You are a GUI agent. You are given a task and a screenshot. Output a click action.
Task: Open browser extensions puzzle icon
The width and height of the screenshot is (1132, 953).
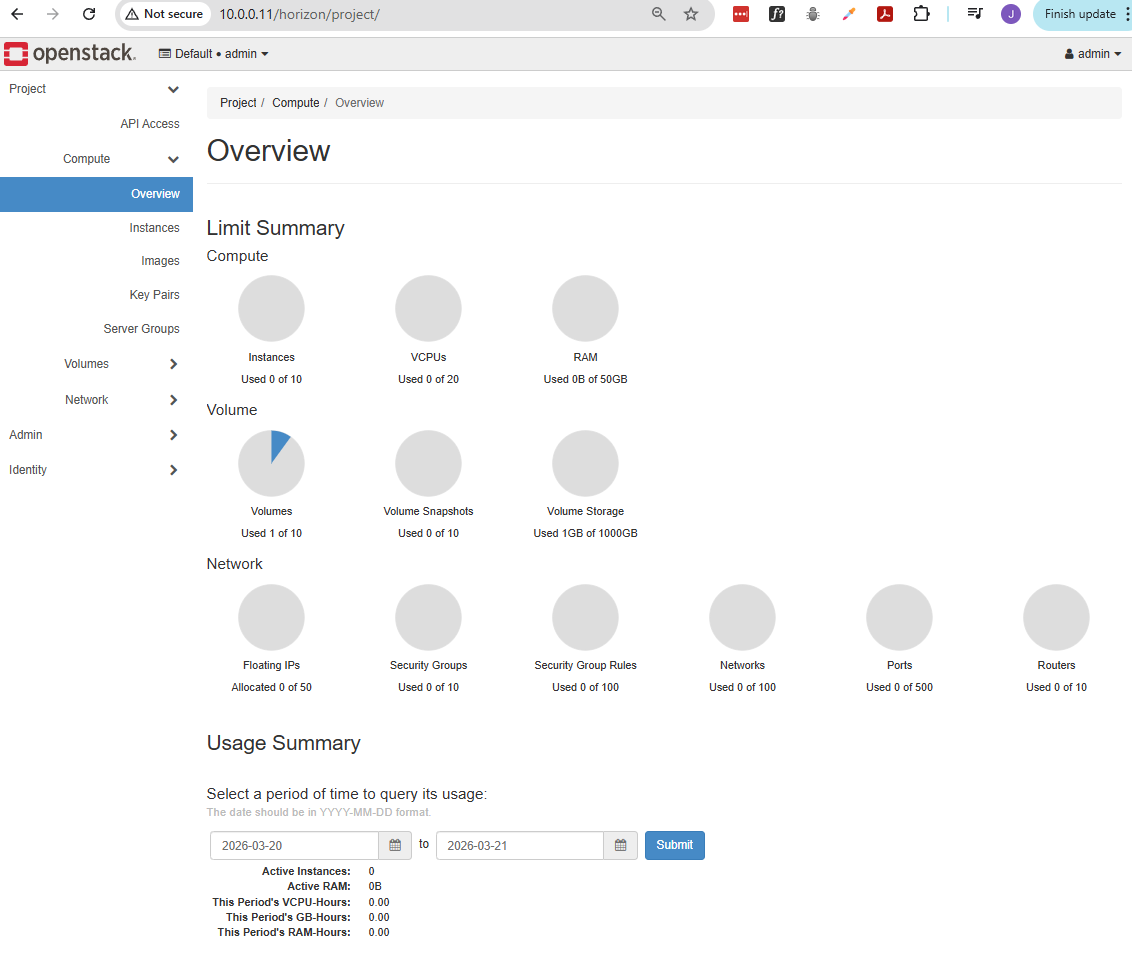tap(921, 14)
